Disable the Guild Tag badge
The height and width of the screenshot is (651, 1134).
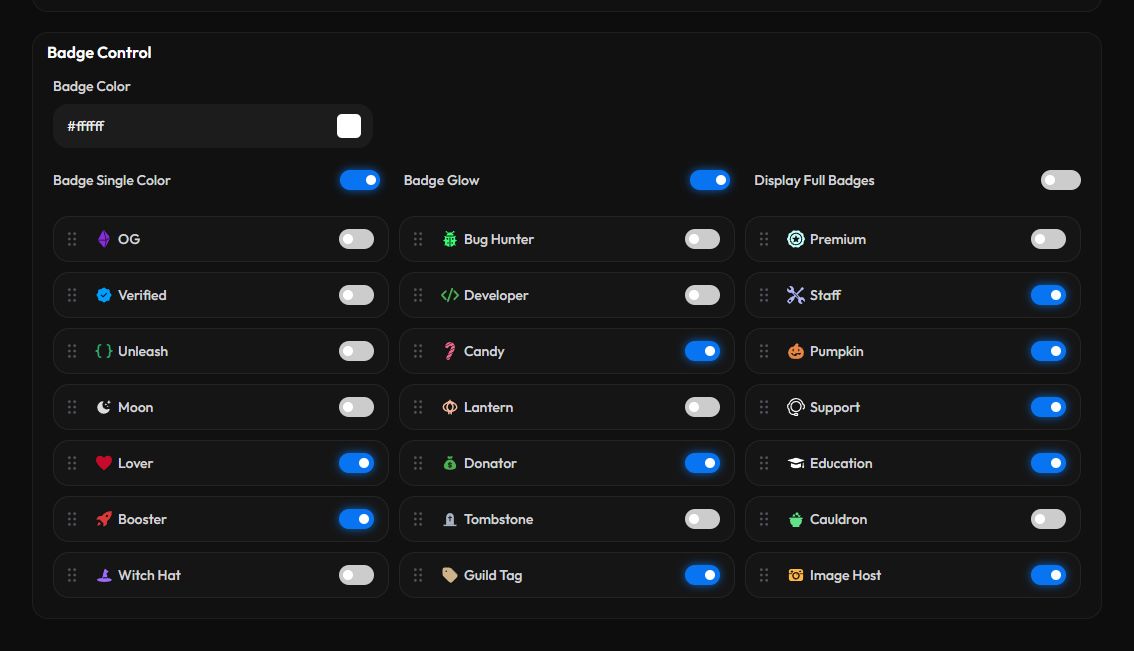click(x=702, y=575)
